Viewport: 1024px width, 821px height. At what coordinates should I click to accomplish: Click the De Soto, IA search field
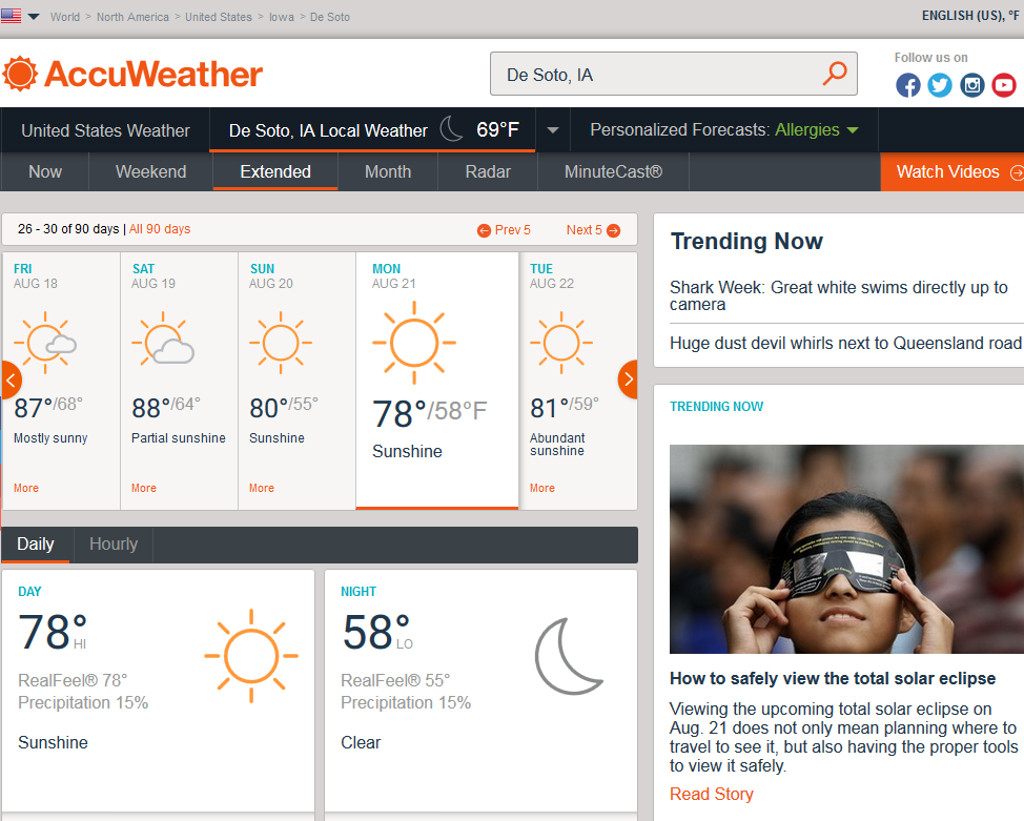tap(660, 75)
